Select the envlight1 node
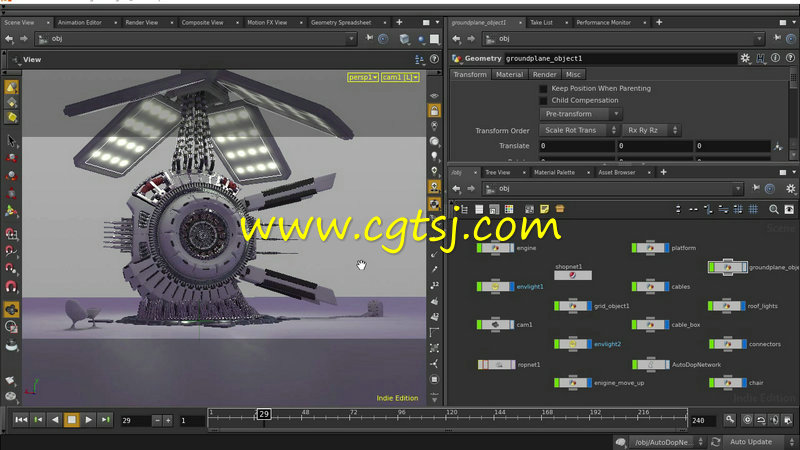800x450 pixels. 495,287
